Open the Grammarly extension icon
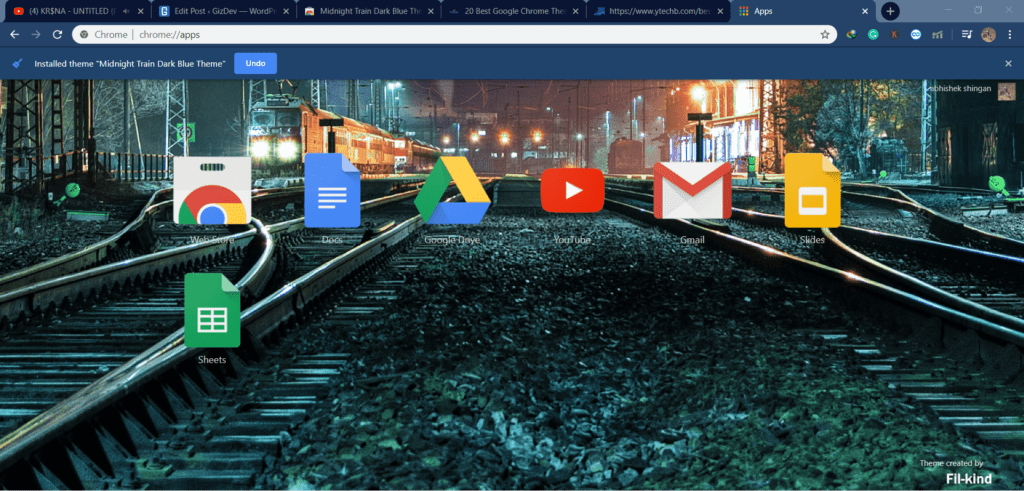Image resolution: width=1024 pixels, height=491 pixels. click(873, 35)
